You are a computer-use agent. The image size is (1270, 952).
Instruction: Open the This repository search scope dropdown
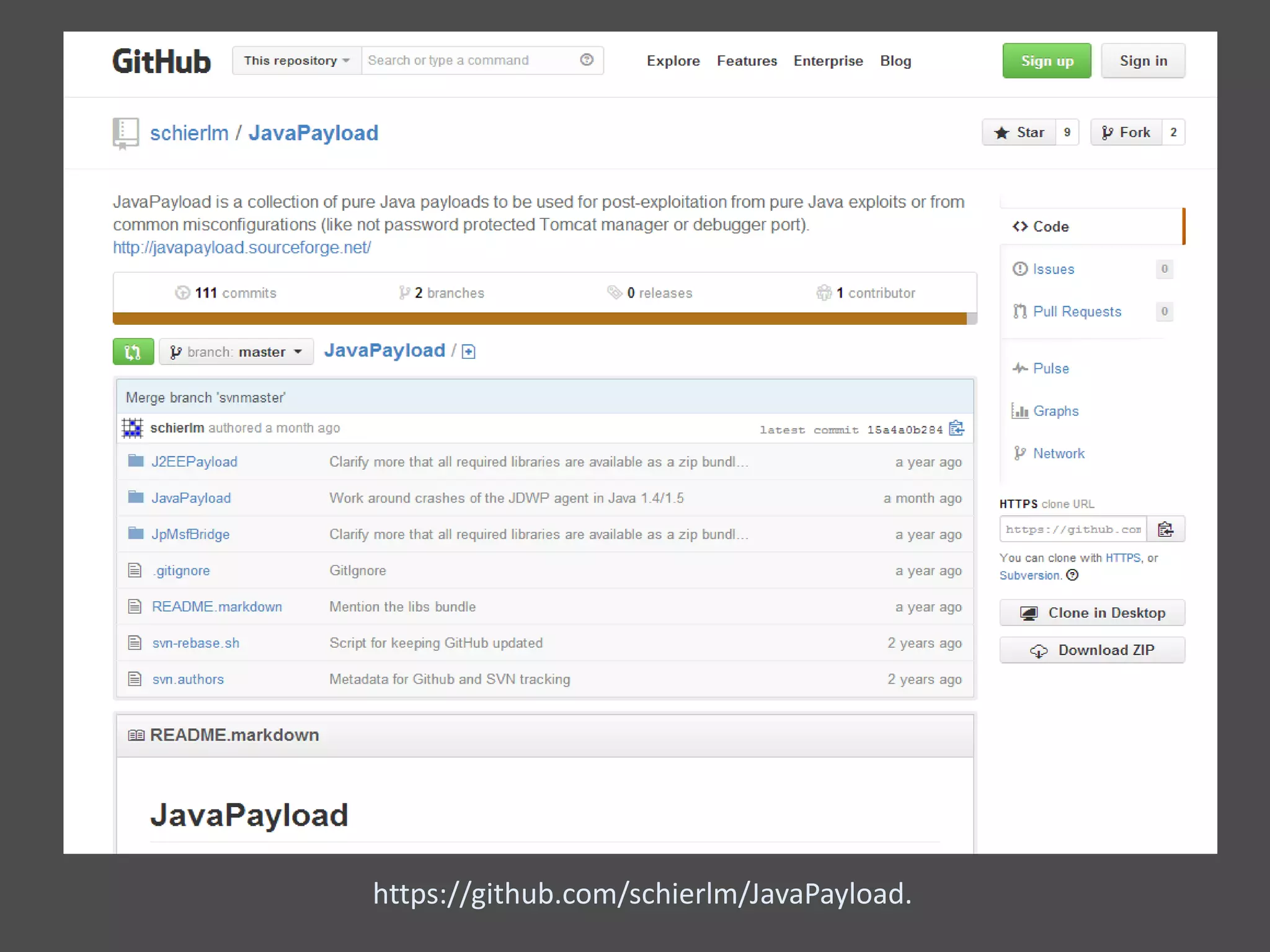click(x=296, y=61)
